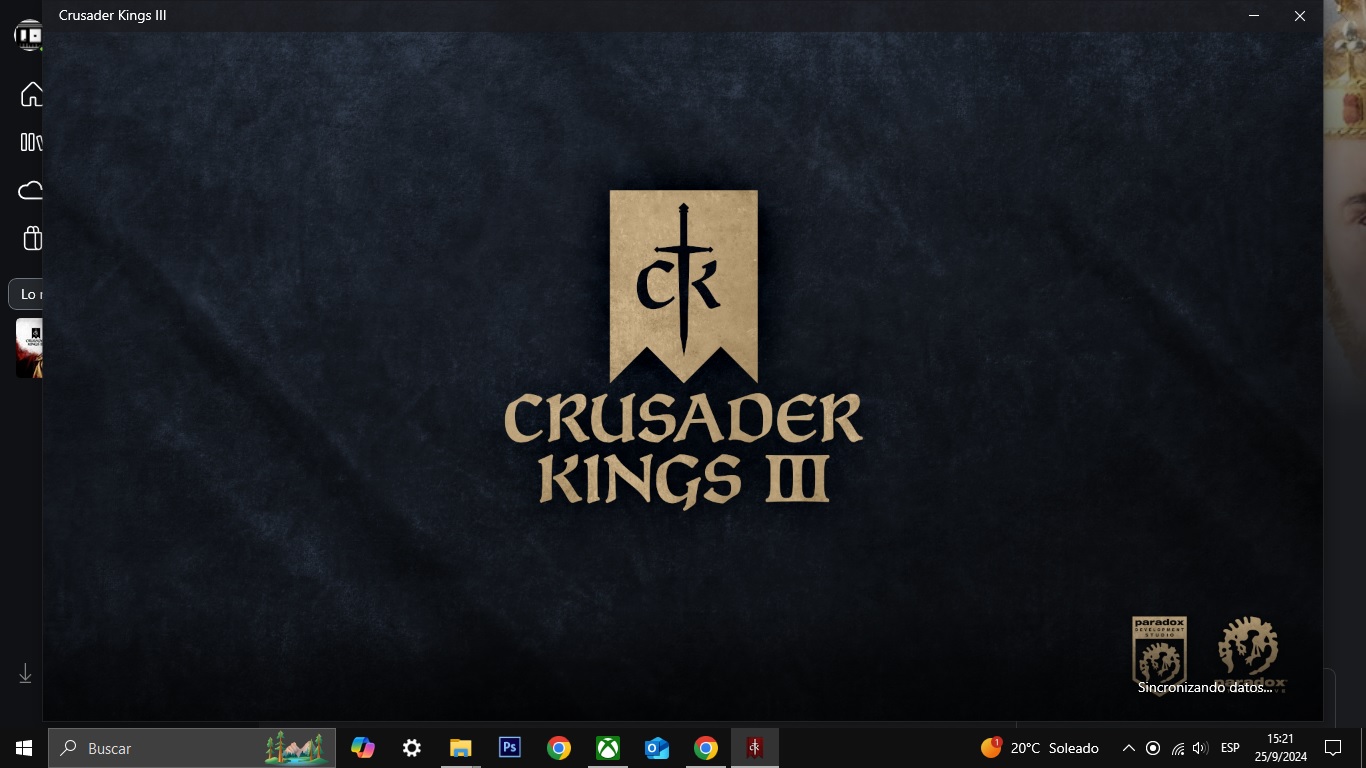Open the Xbox library icon in sidebar
Viewport: 1366px width, 768px height.
click(31, 142)
